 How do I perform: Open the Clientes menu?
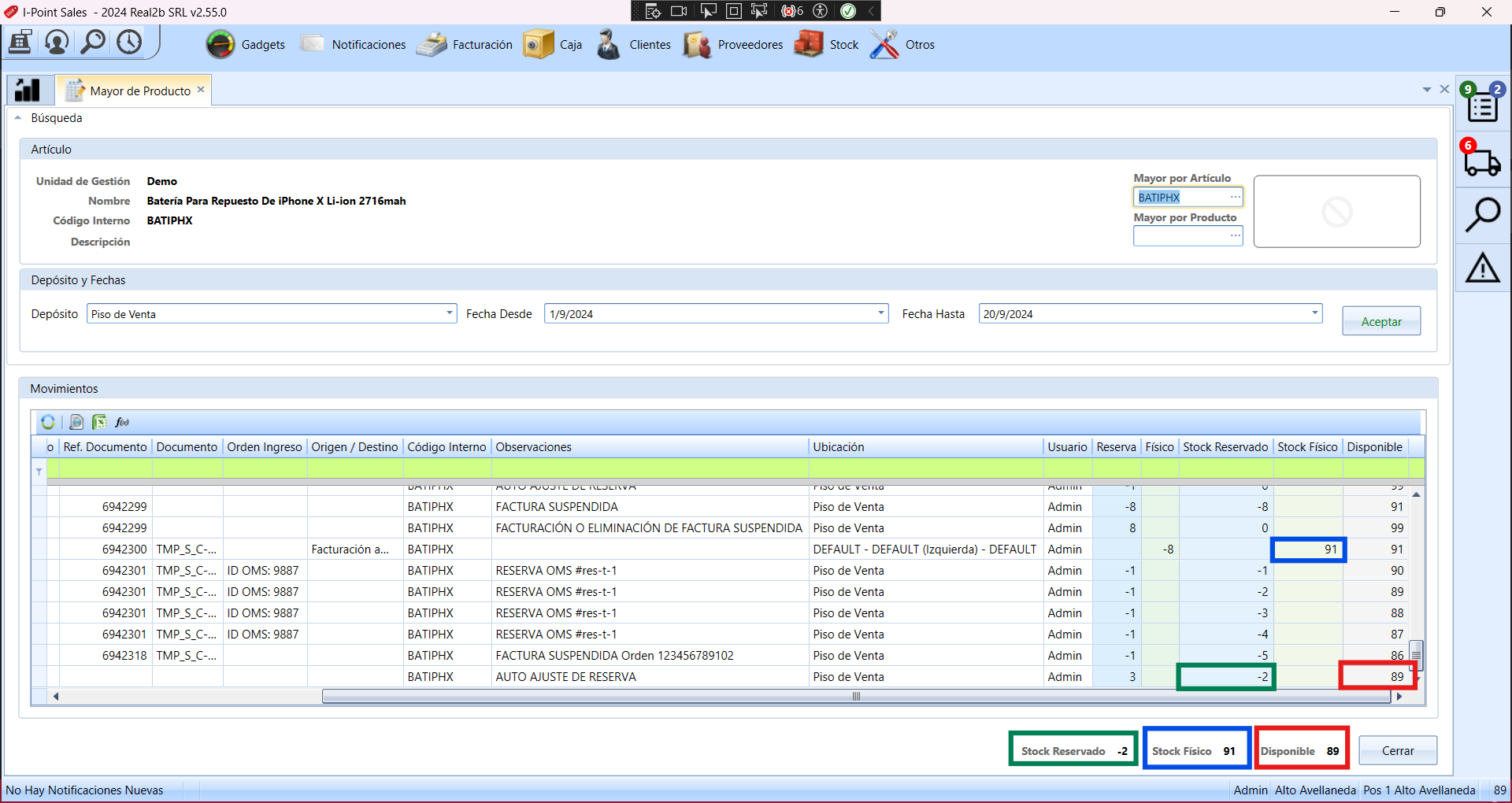point(633,45)
